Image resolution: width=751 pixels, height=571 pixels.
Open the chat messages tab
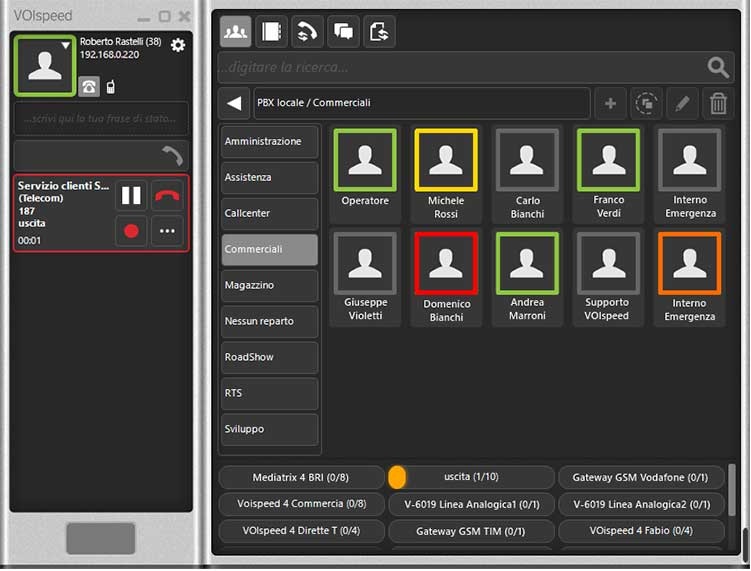343,31
